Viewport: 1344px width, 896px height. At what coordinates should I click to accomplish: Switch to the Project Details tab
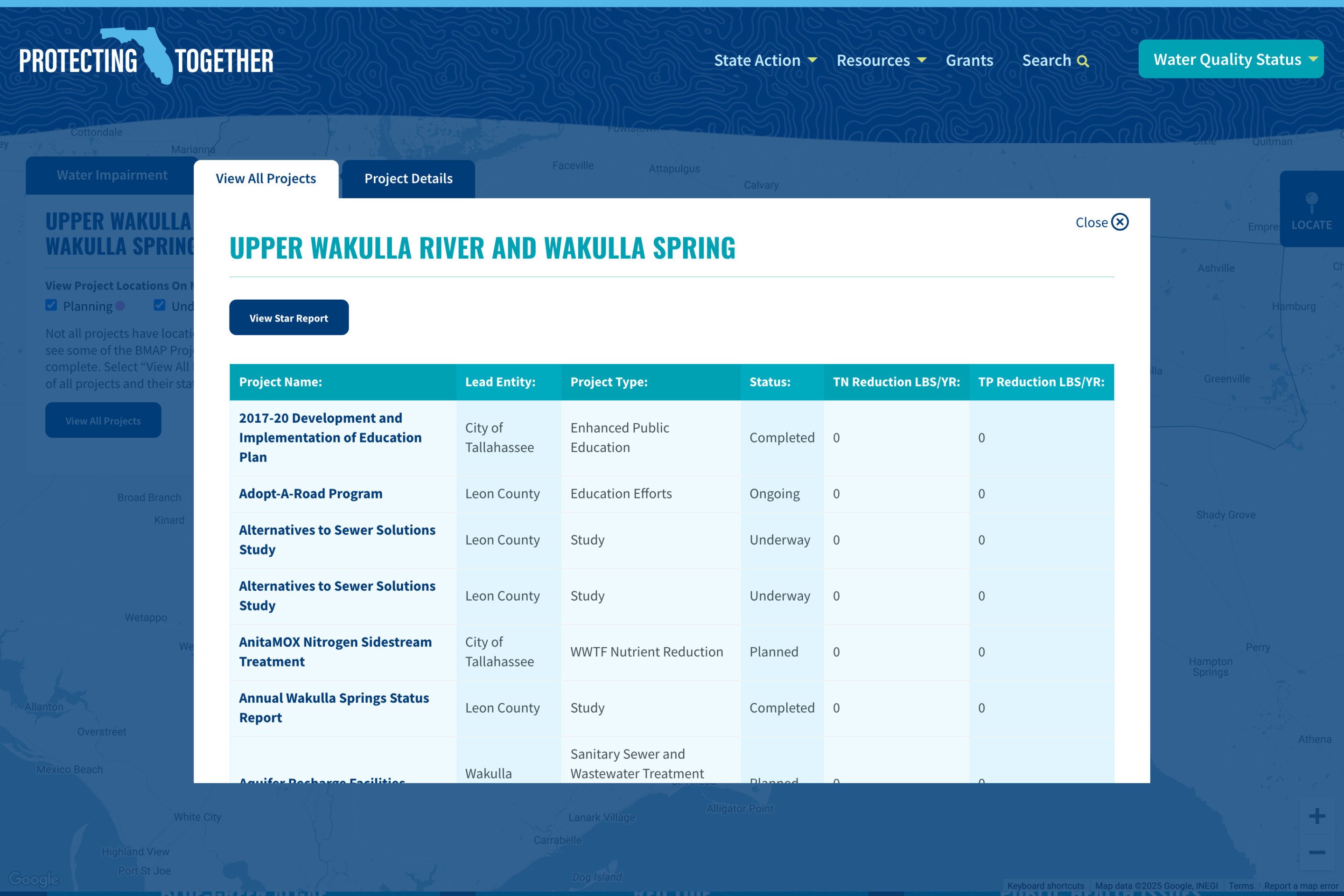click(408, 179)
